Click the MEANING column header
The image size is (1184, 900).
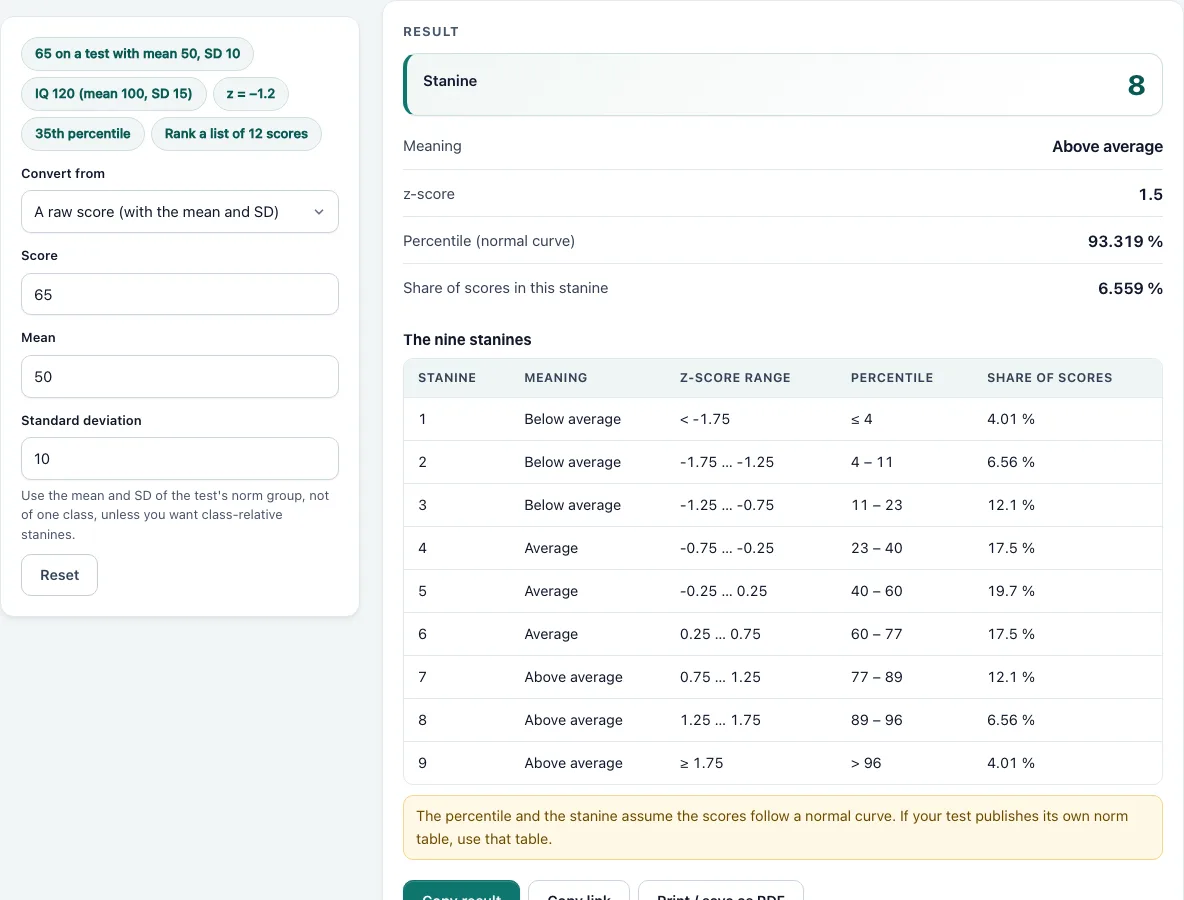pos(556,378)
